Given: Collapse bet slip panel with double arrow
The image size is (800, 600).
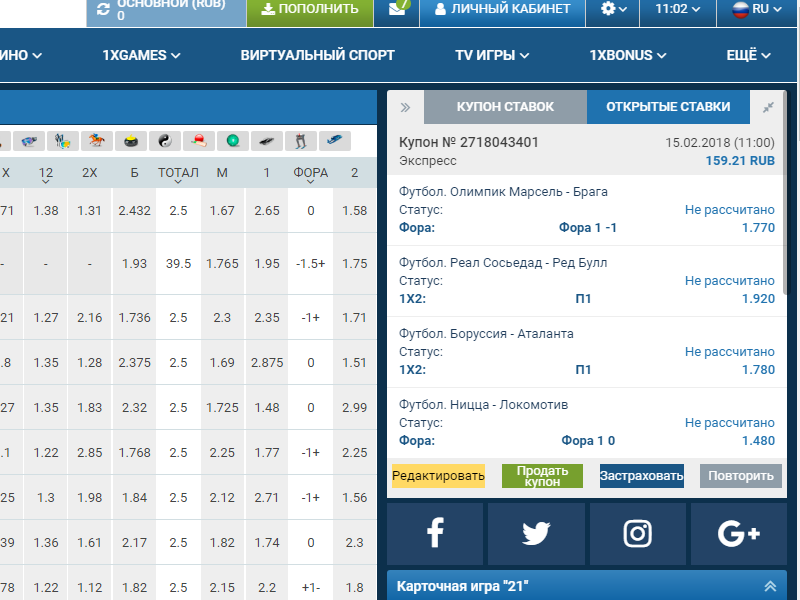Looking at the screenshot, I should pyautogui.click(x=405, y=107).
